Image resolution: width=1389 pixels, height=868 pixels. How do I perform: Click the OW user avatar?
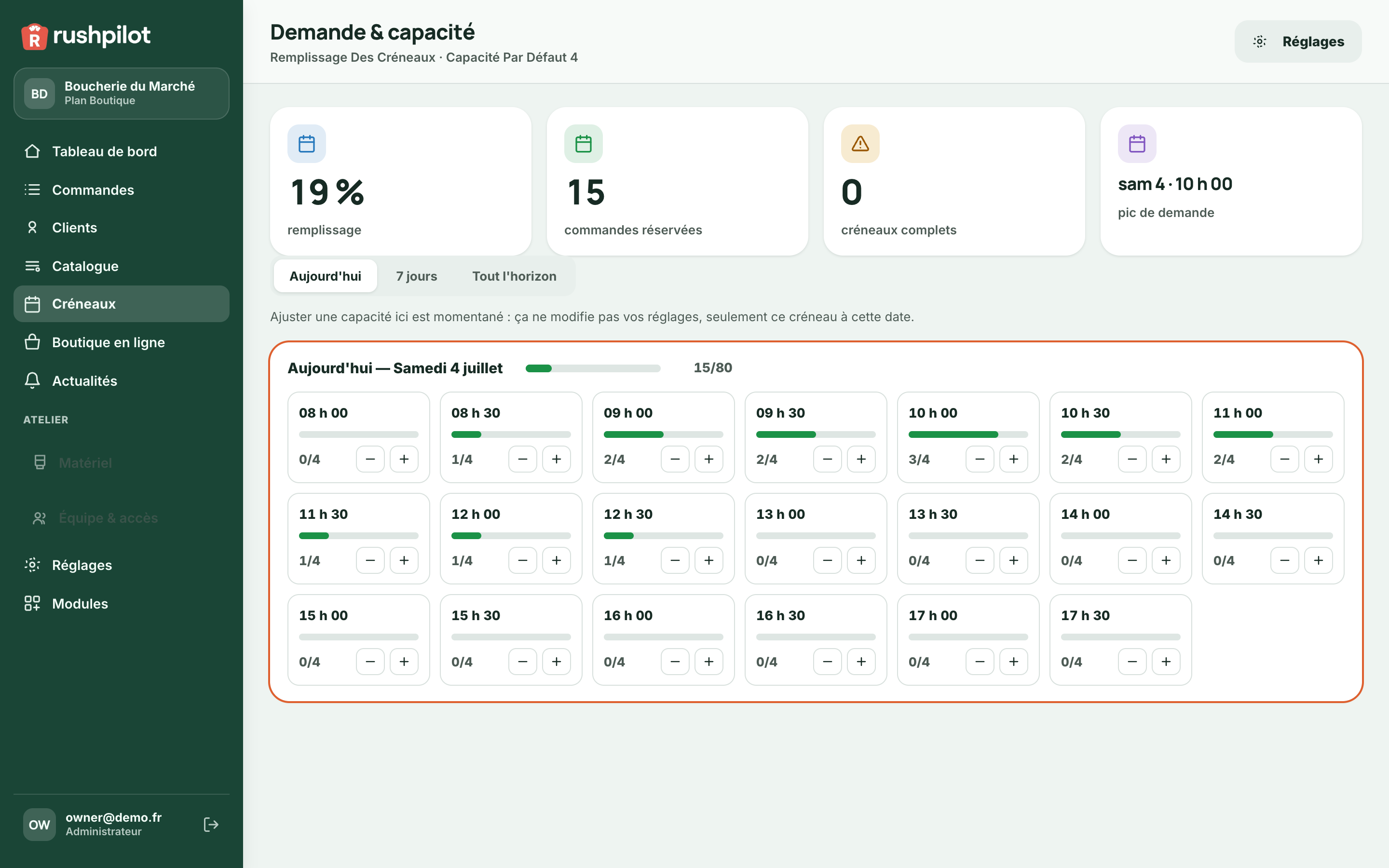(39, 825)
